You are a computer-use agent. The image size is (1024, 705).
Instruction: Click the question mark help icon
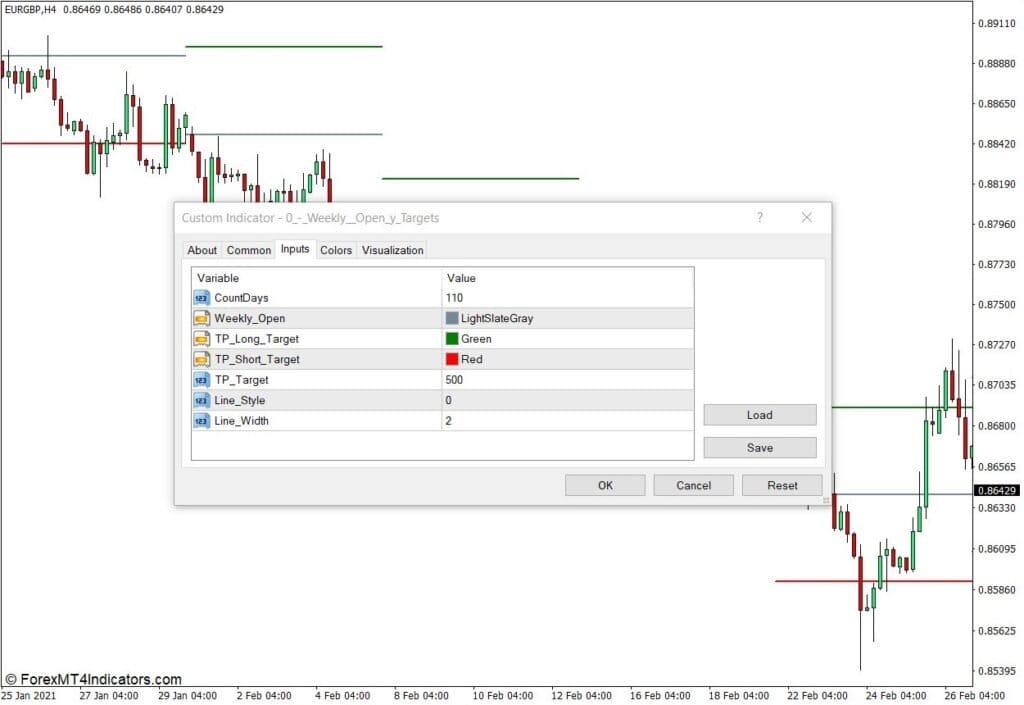[x=759, y=217]
